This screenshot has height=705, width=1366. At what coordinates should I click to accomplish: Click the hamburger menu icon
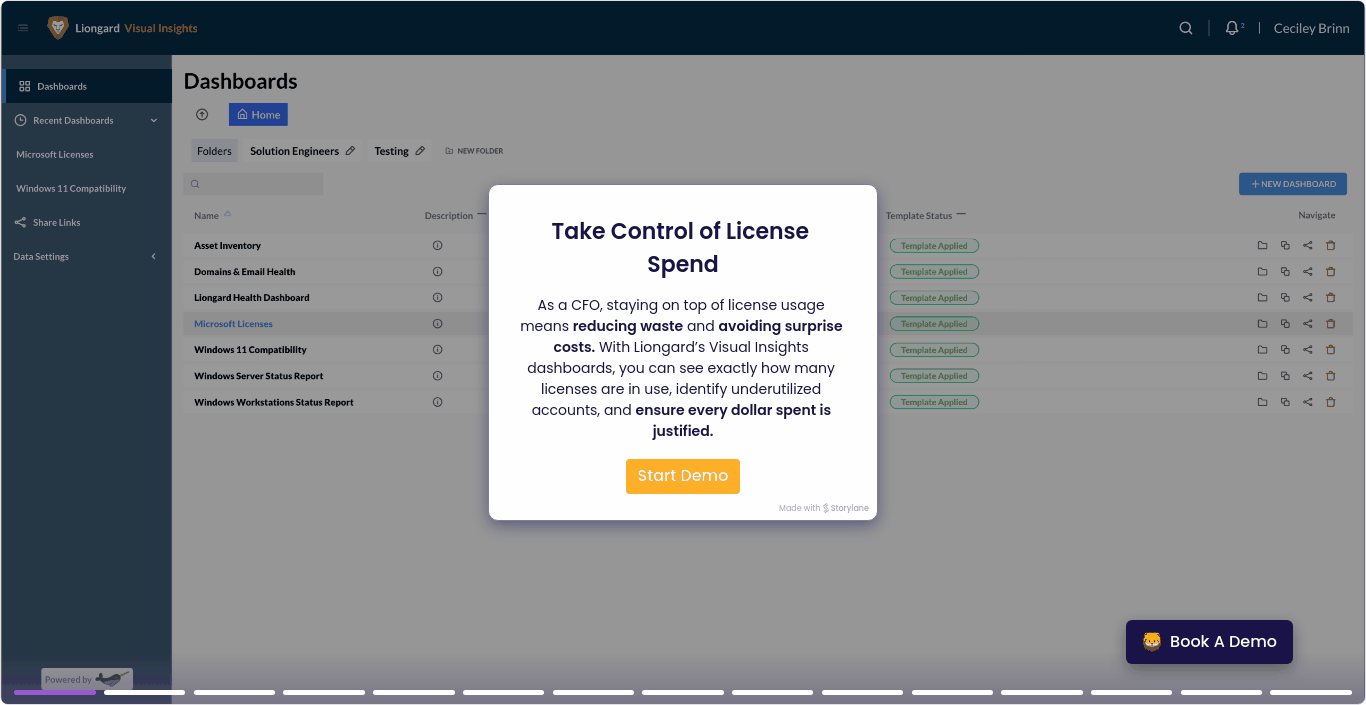[23, 28]
